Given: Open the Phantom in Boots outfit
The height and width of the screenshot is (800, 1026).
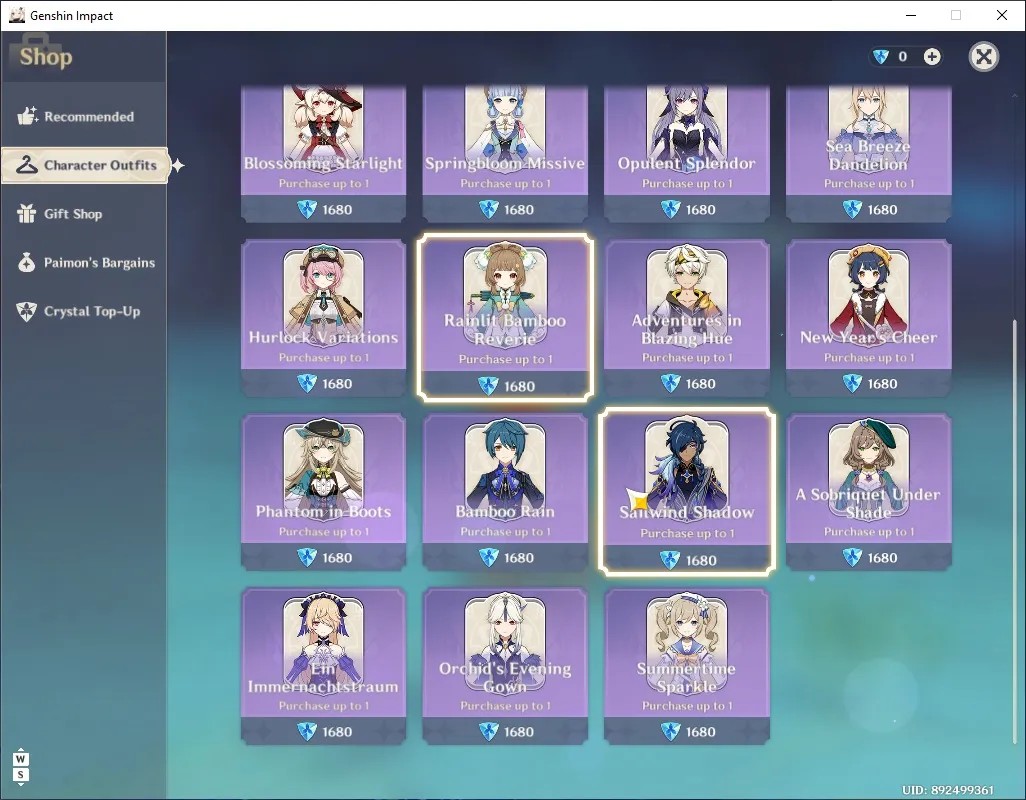Looking at the screenshot, I should [323, 491].
